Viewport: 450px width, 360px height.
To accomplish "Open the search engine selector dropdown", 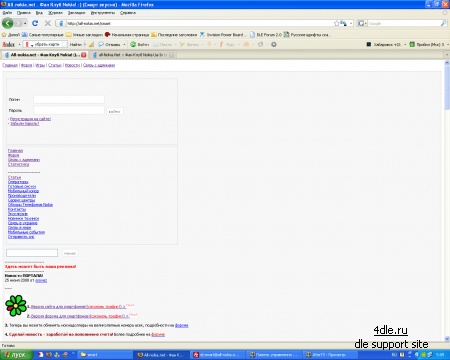I will pos(362,23).
